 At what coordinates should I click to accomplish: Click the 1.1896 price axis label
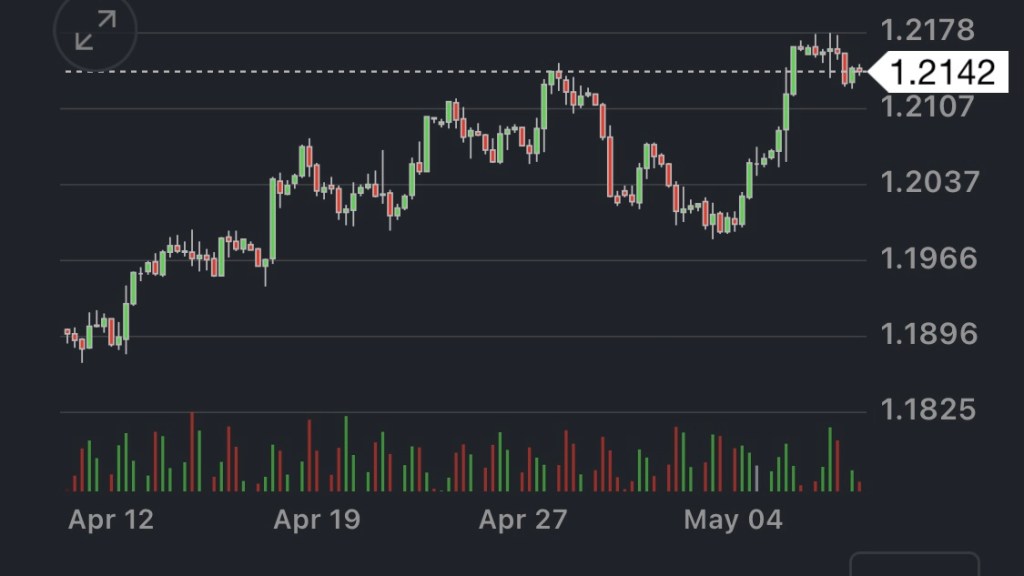926,334
